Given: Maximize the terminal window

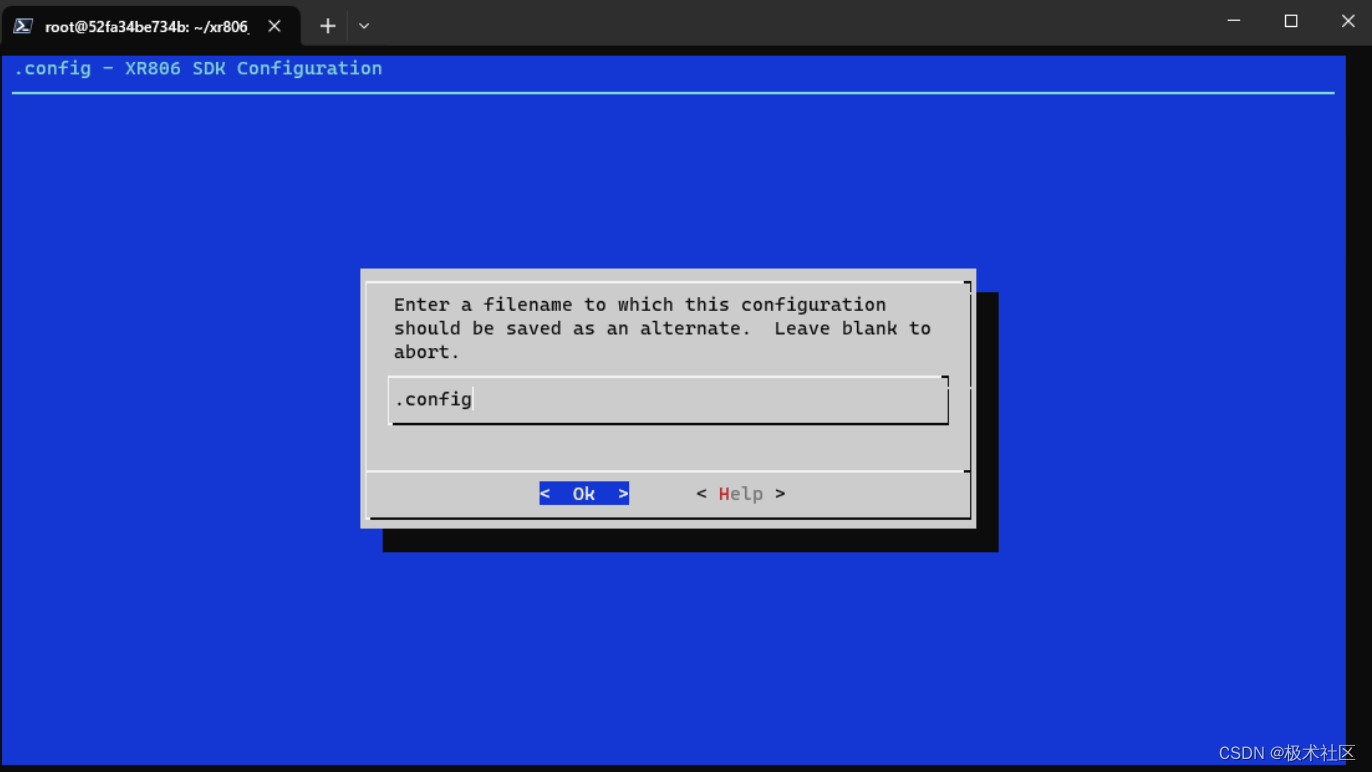Looking at the screenshot, I should tap(1291, 21).
